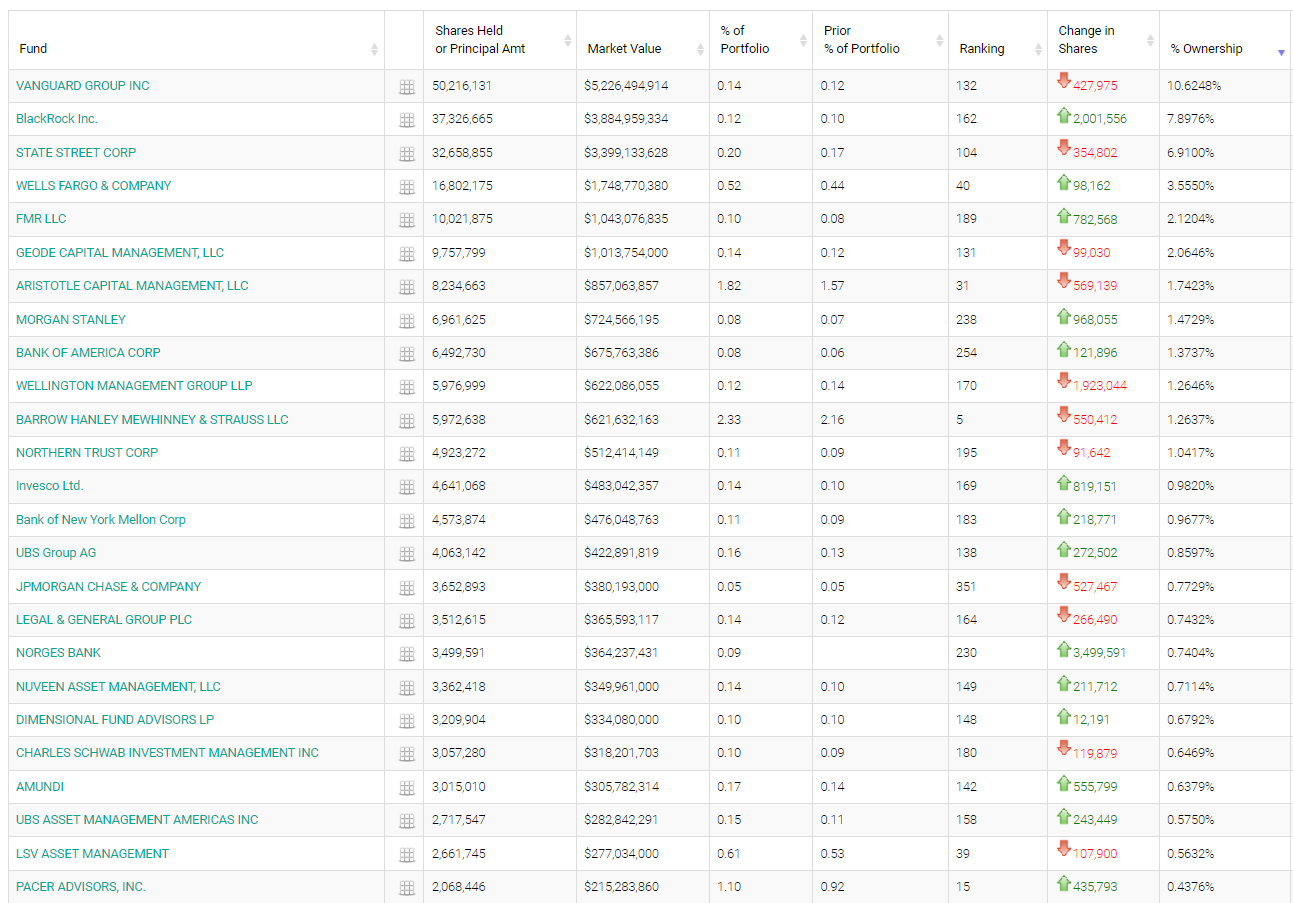Click shares held value 8,234,663
This screenshot has width=1293, height=903.
point(459,286)
